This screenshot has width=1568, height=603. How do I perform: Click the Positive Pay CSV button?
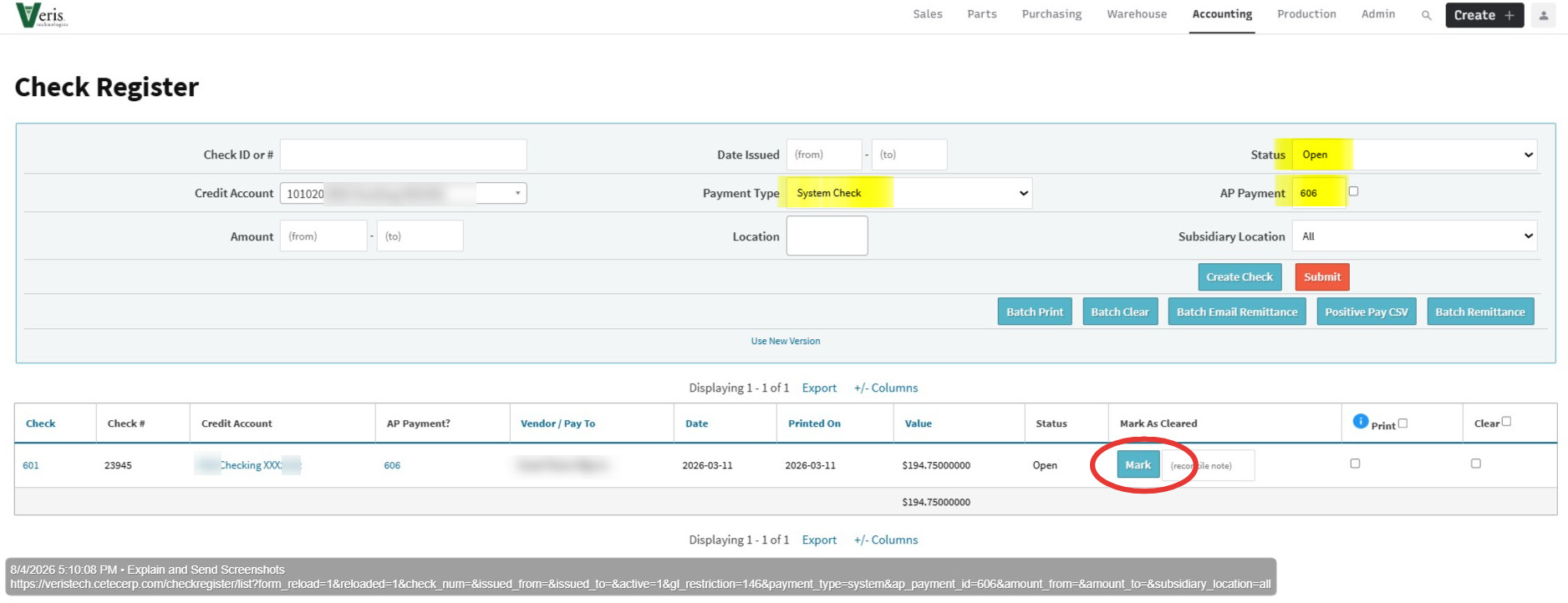point(1367,312)
